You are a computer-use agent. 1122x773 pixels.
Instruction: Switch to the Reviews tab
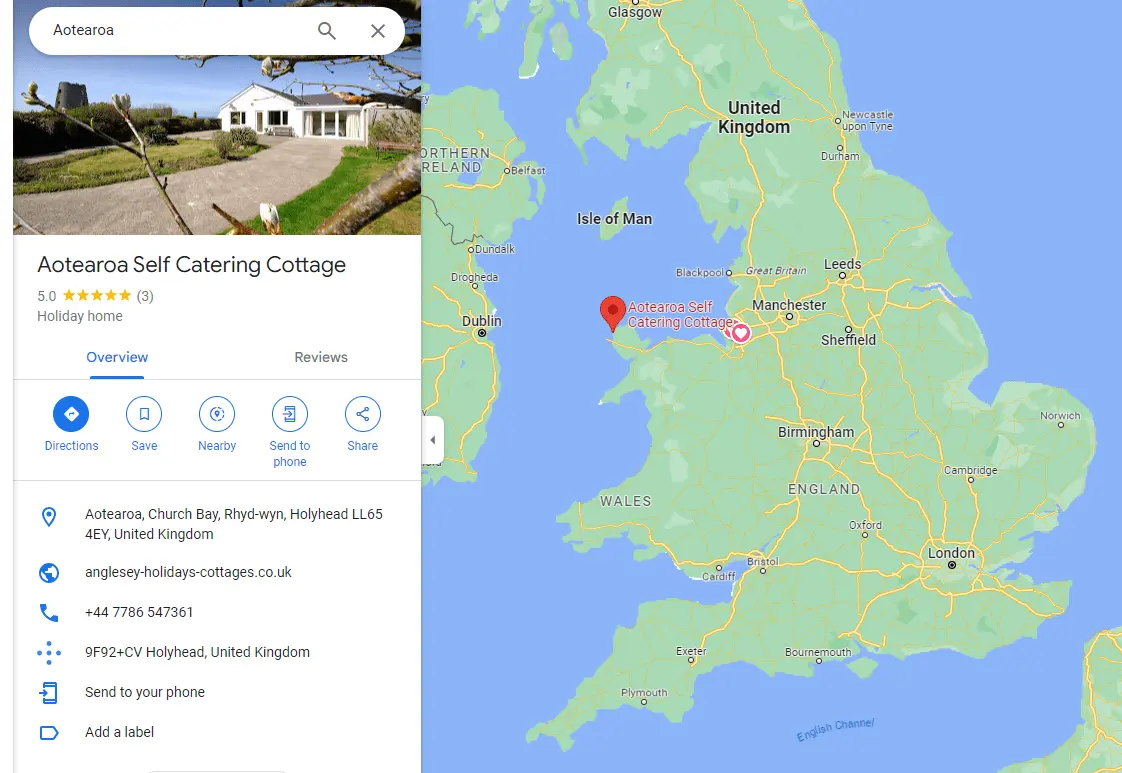click(321, 357)
